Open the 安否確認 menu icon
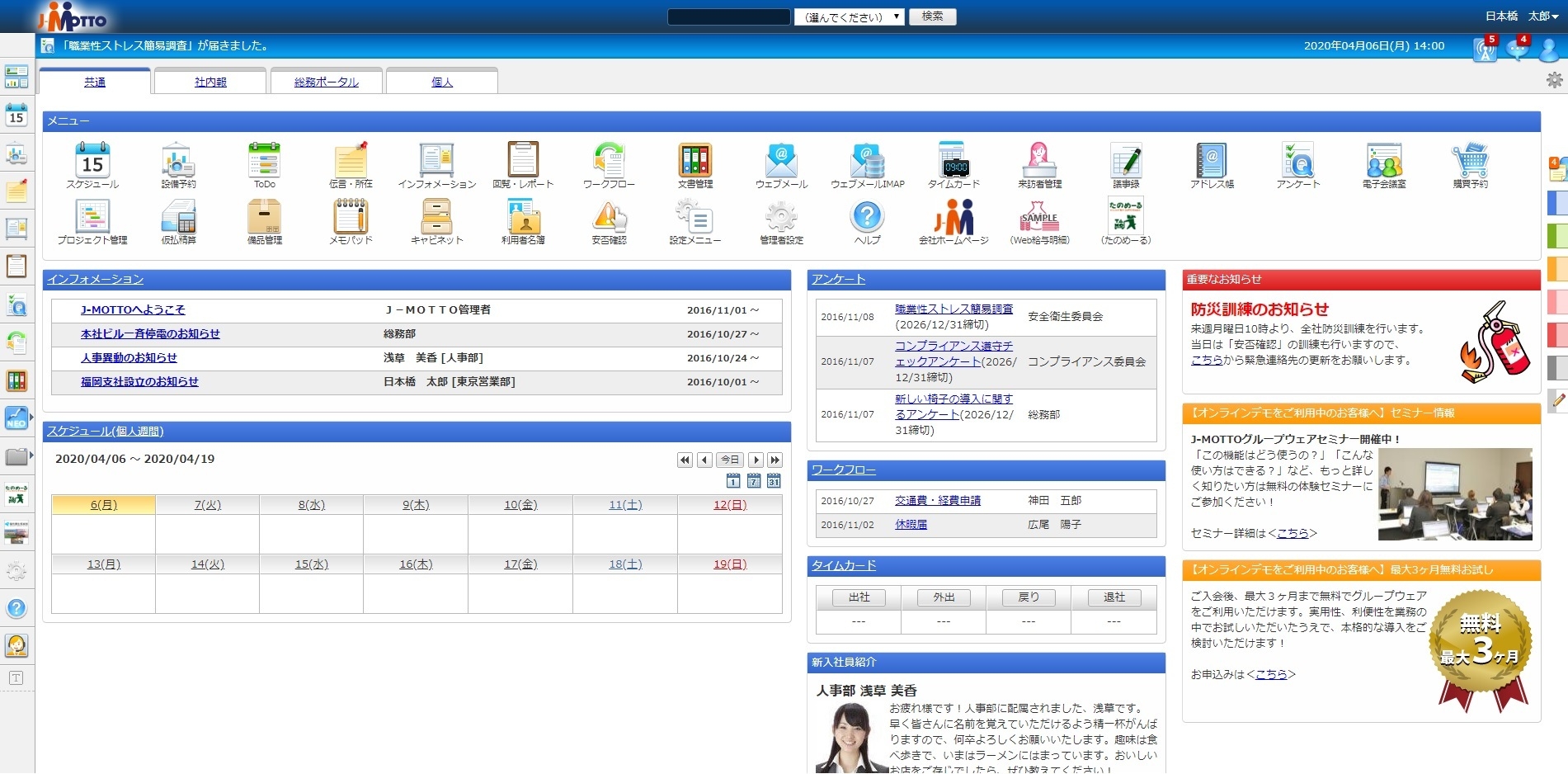The width and height of the screenshot is (1568, 774). click(609, 217)
